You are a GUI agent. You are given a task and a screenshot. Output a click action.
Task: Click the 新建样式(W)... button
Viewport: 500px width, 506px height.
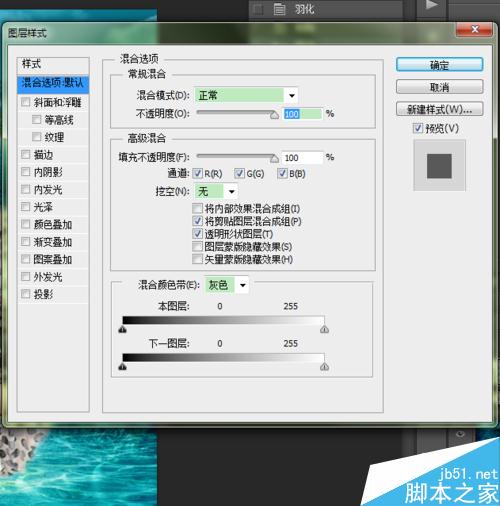[x=440, y=109]
